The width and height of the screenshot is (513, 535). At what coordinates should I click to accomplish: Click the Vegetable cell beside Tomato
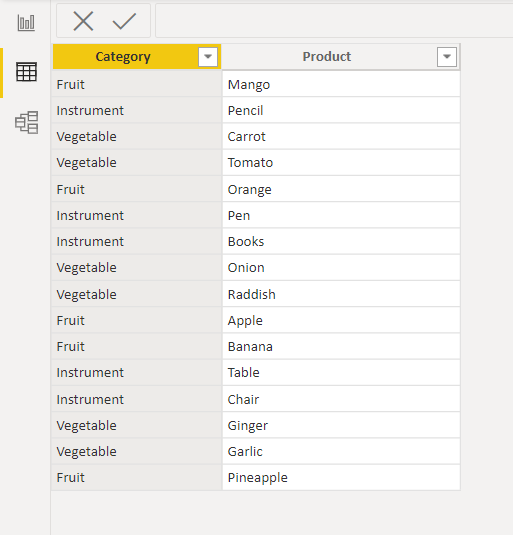coord(136,163)
